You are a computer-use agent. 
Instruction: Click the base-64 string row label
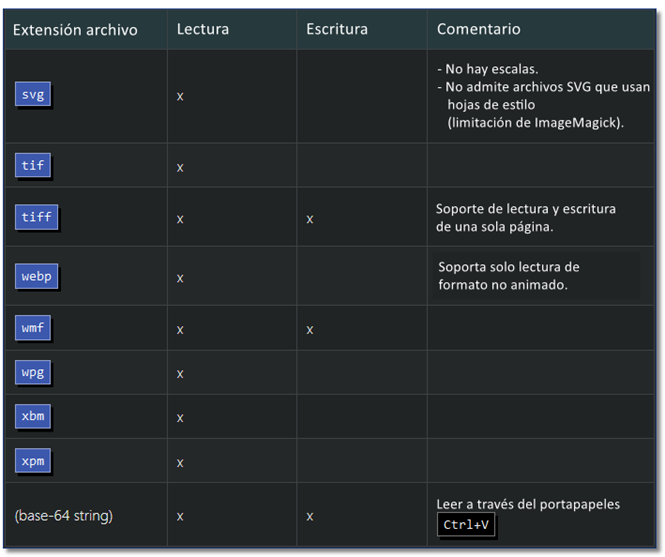click(x=63, y=516)
